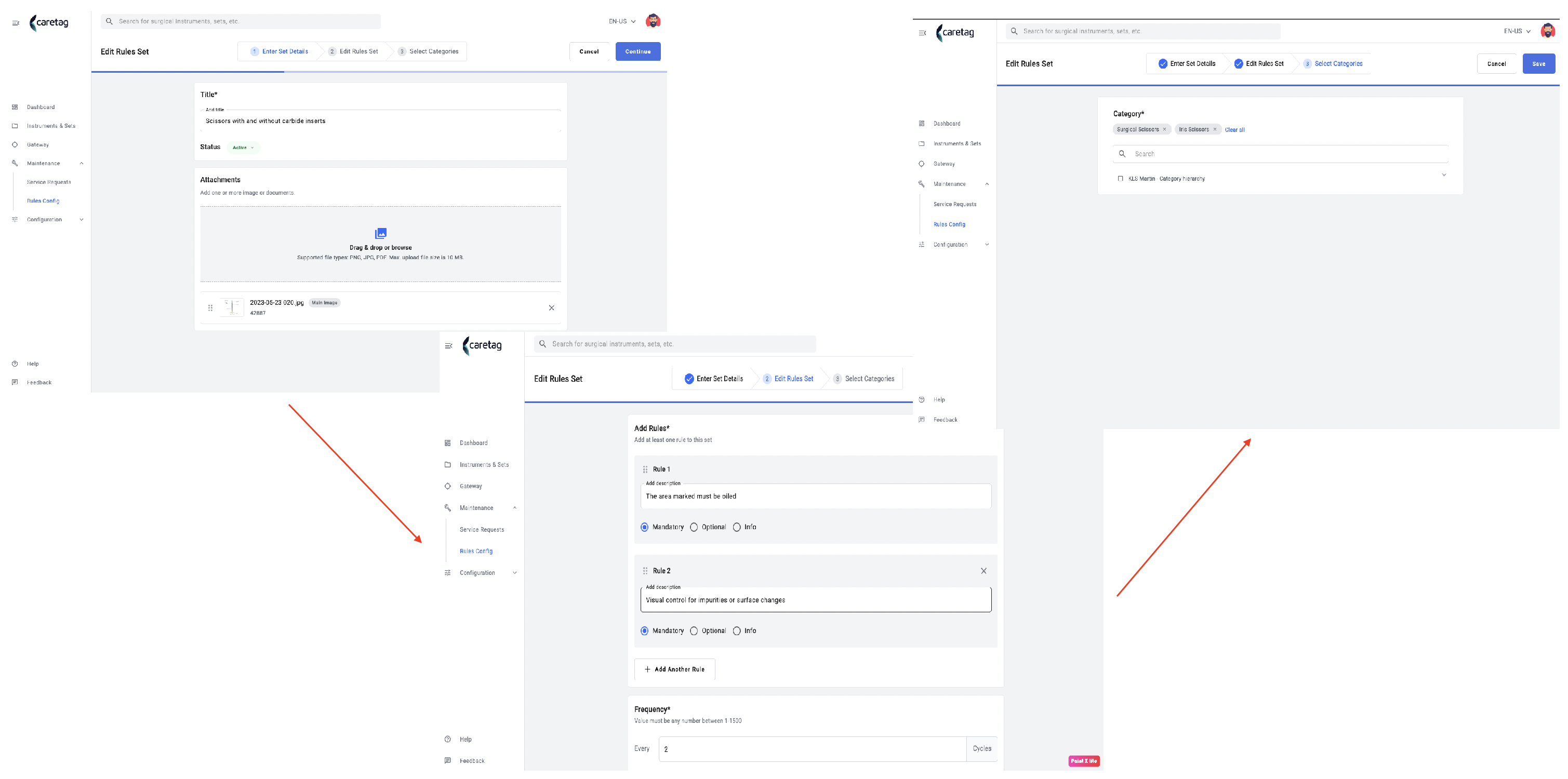Grab the Rule 1 drag handle icon
1568x779 pixels.
pyautogui.click(x=645, y=469)
